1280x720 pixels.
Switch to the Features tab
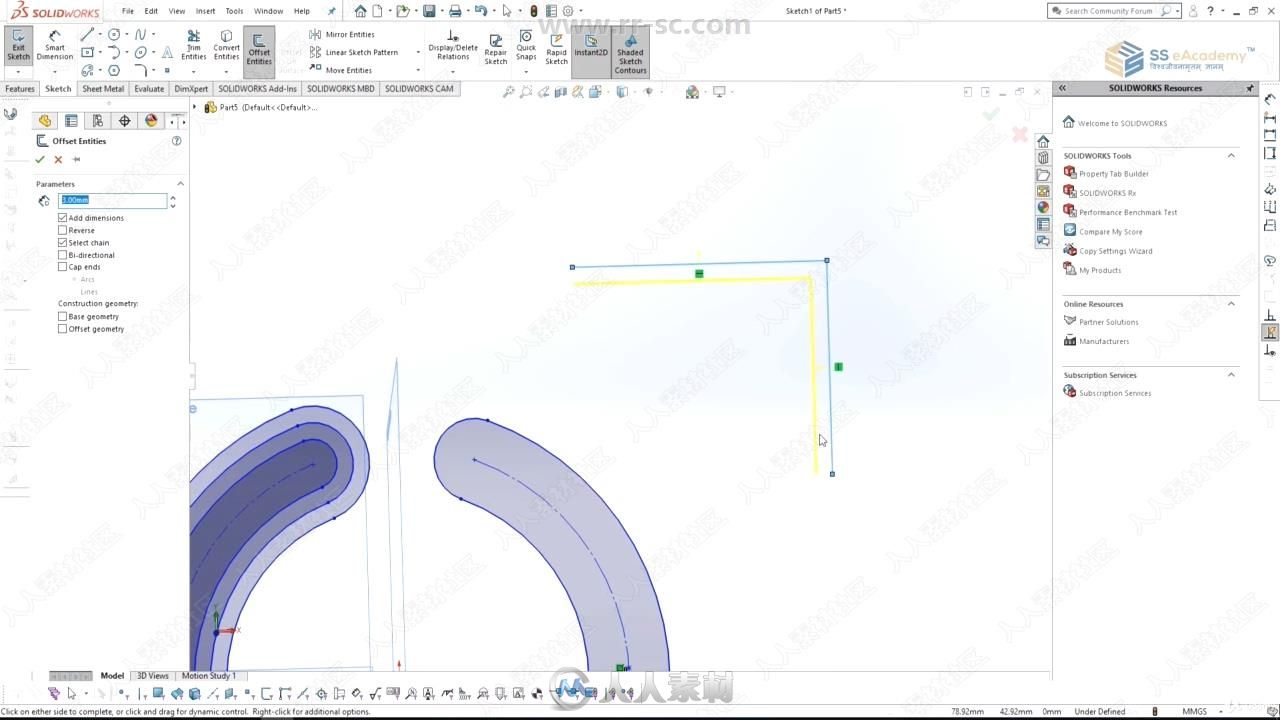click(x=20, y=89)
